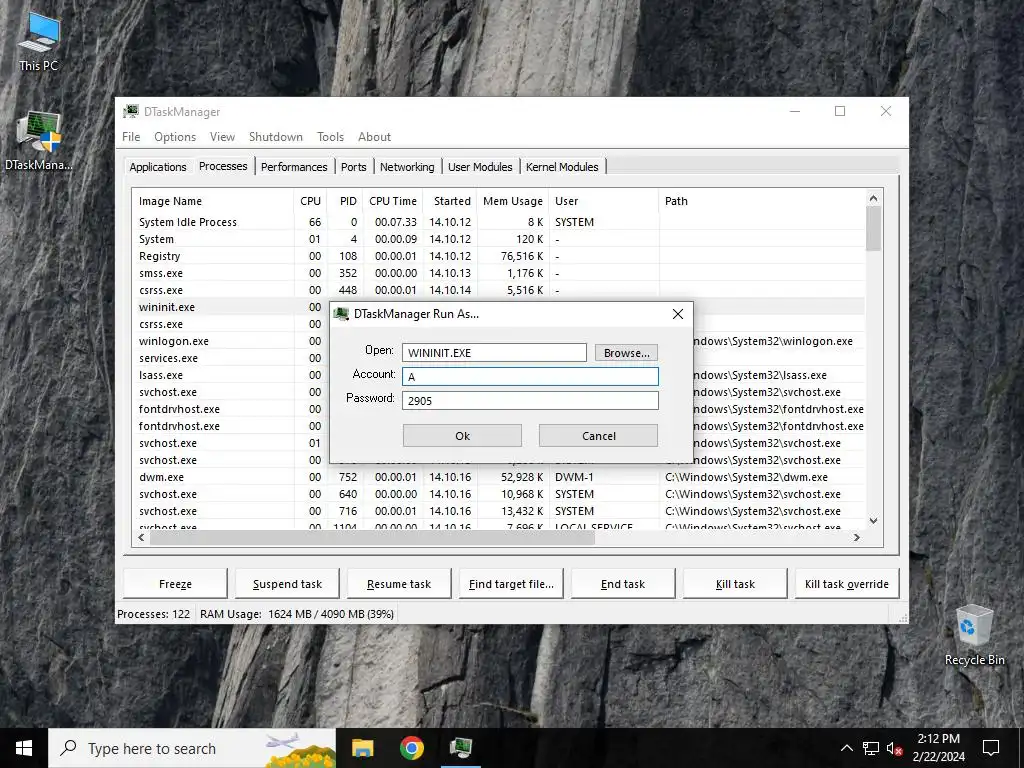Open the About menu
The height and width of the screenshot is (768, 1024).
[374, 136]
